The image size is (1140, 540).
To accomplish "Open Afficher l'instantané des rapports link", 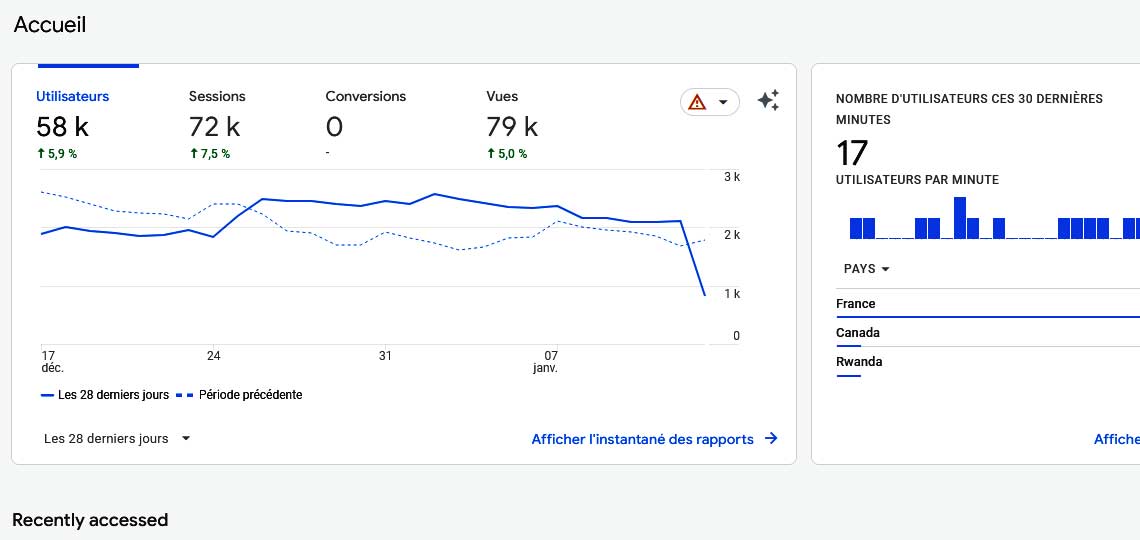I will (x=643, y=439).
